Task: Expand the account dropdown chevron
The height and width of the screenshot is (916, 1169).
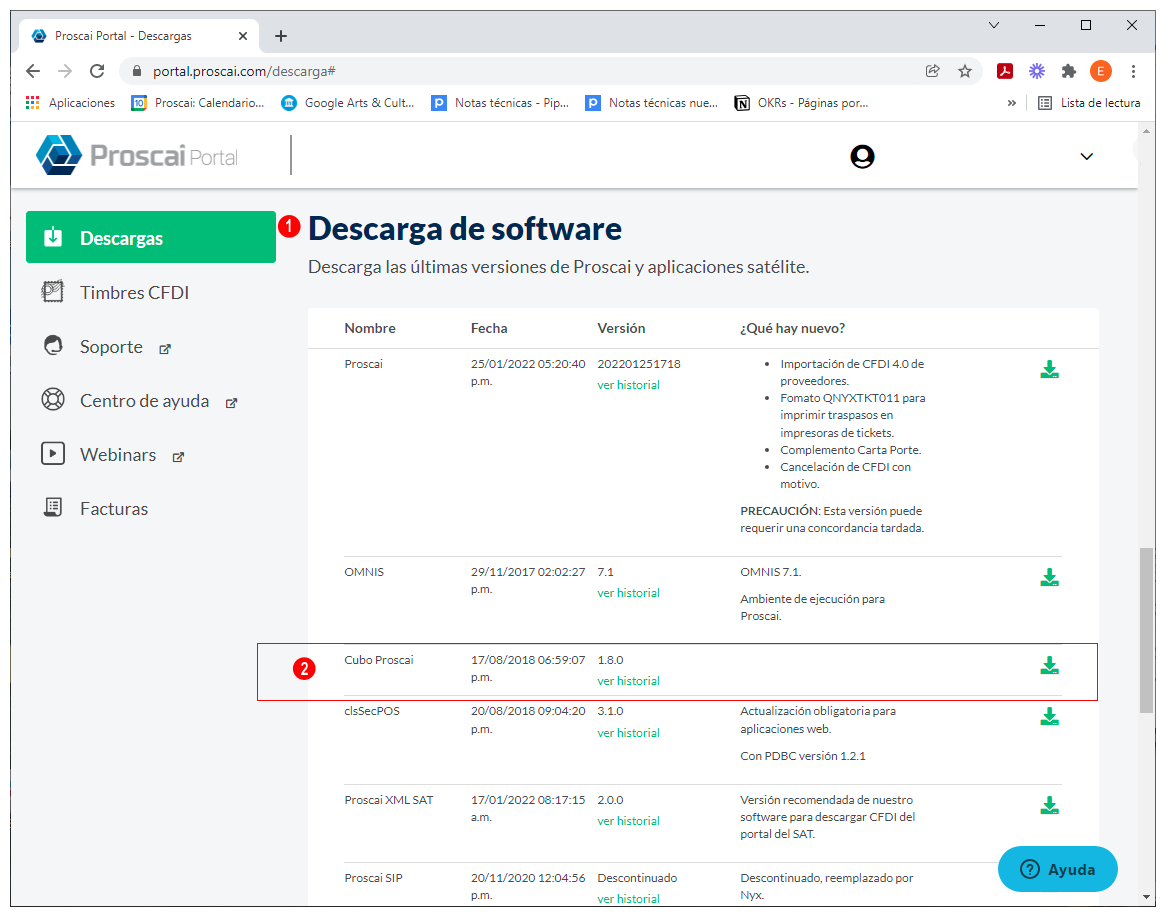Action: pos(1087,157)
